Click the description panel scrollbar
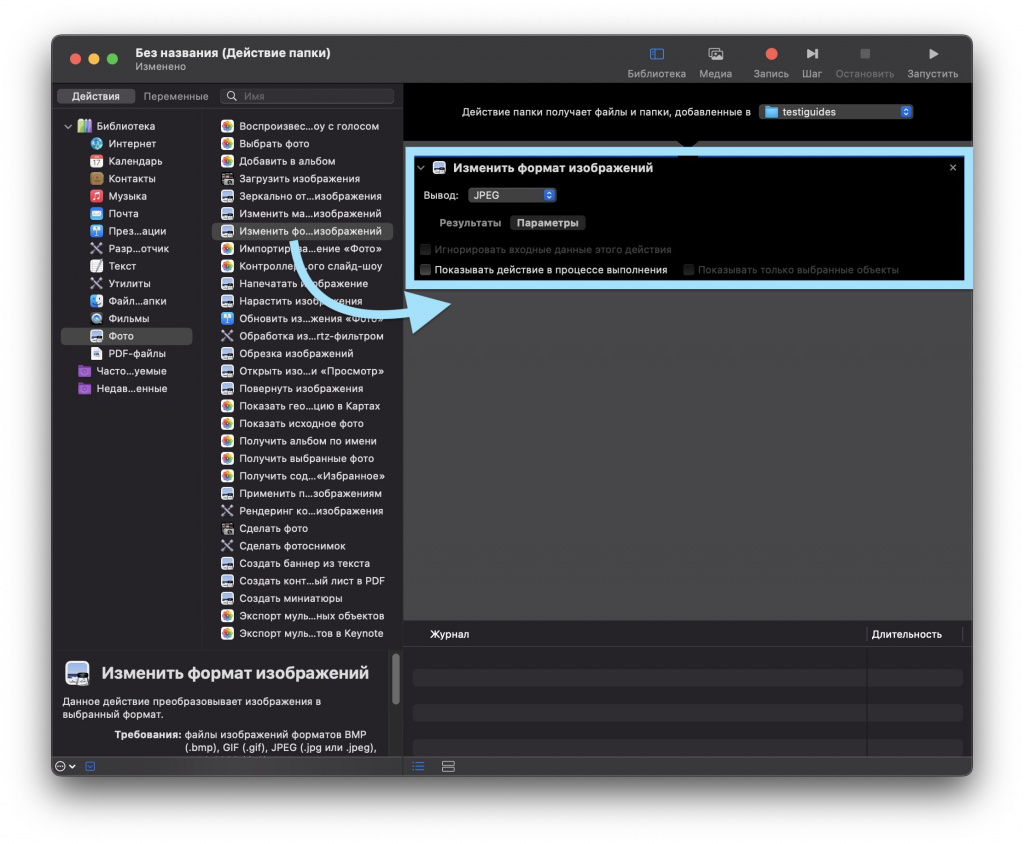The width and height of the screenshot is (1024, 844). (x=396, y=680)
